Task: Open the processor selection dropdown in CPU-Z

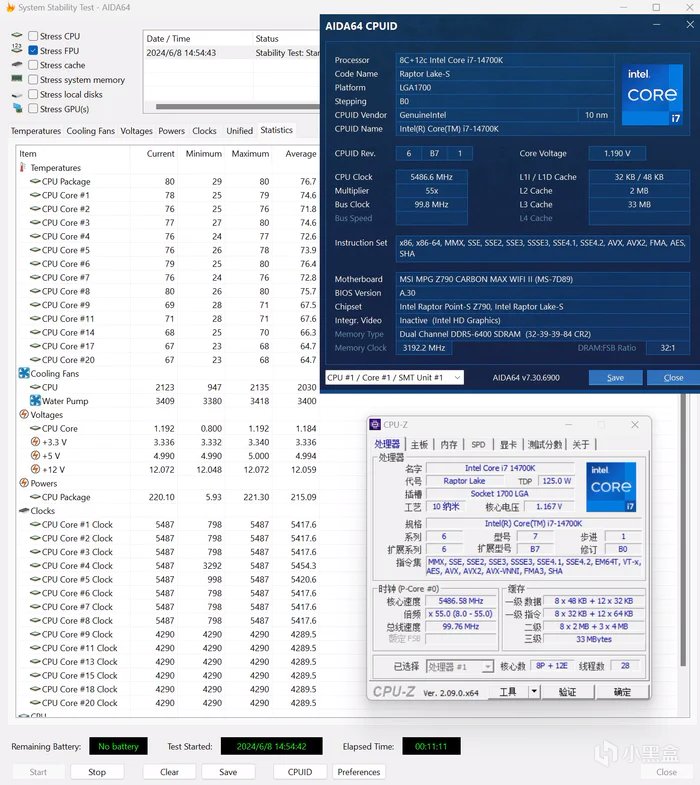Action: coord(460,666)
